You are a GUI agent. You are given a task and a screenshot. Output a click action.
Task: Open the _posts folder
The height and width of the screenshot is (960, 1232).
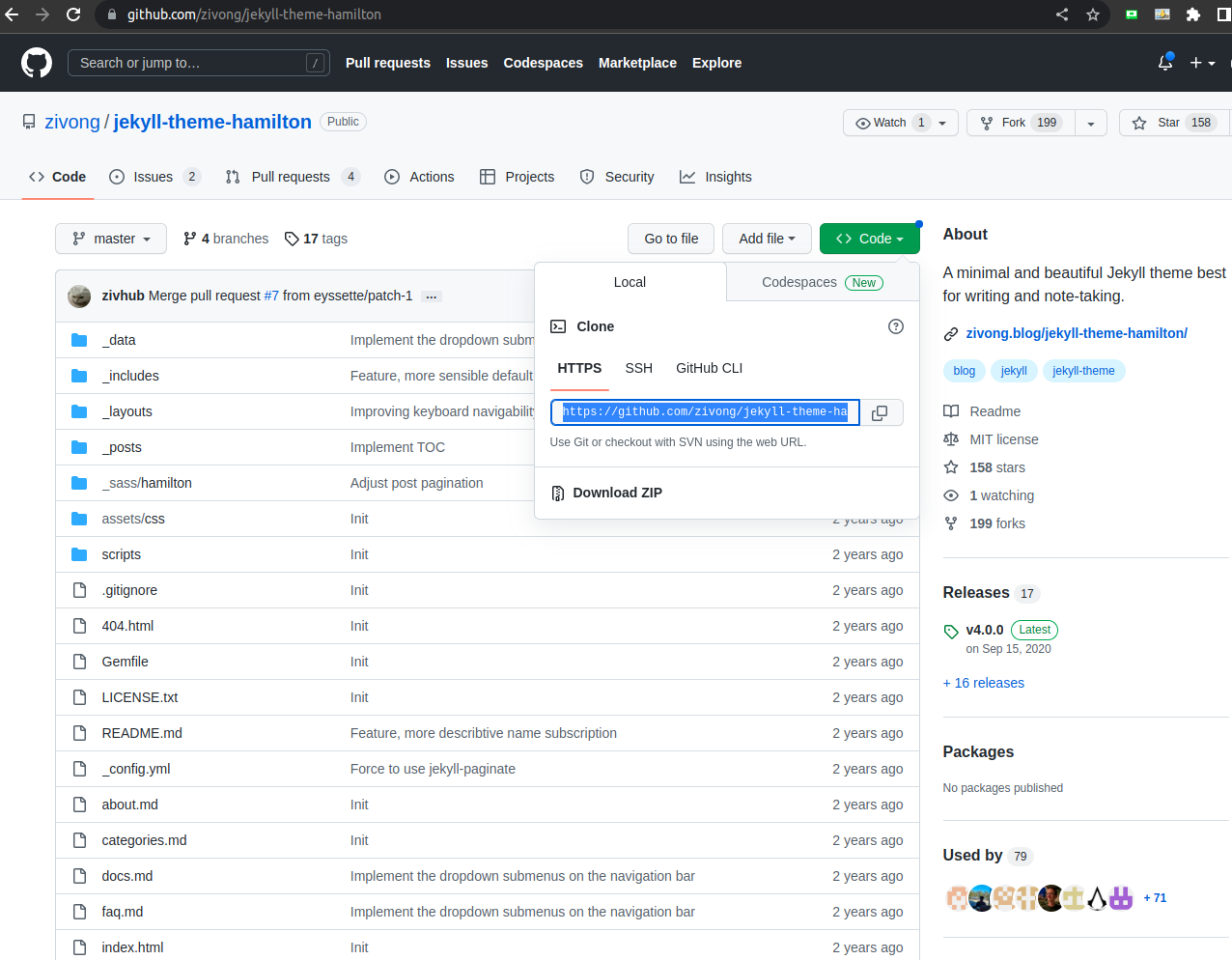[122, 447]
